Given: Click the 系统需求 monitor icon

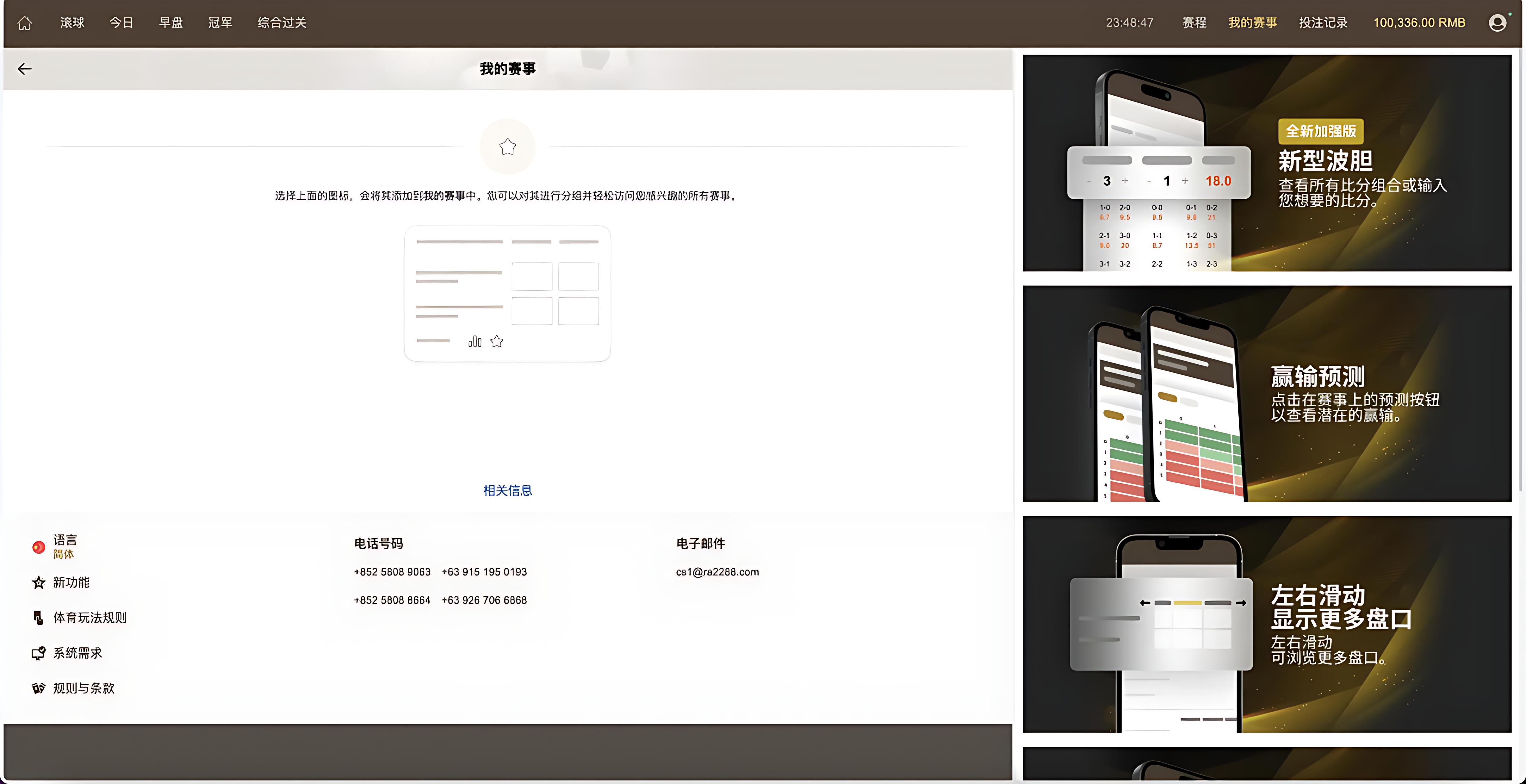Looking at the screenshot, I should (x=38, y=653).
